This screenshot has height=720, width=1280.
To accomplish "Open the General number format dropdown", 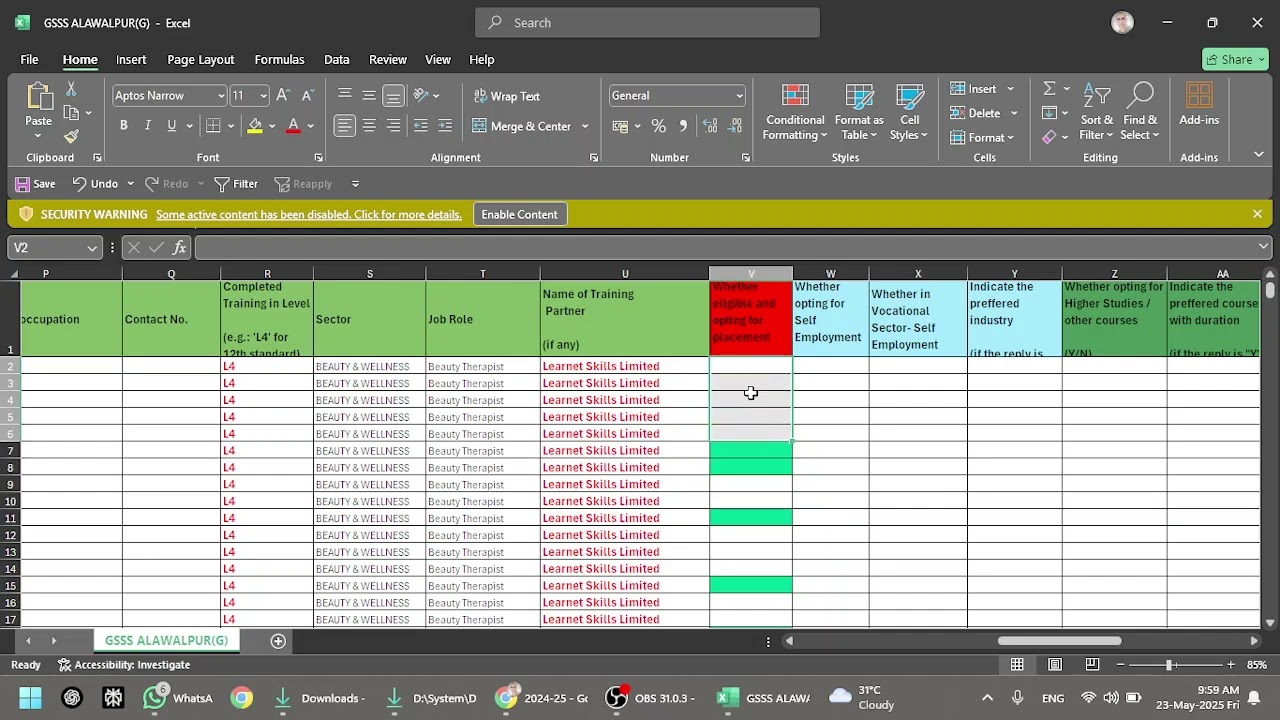I will tap(739, 96).
